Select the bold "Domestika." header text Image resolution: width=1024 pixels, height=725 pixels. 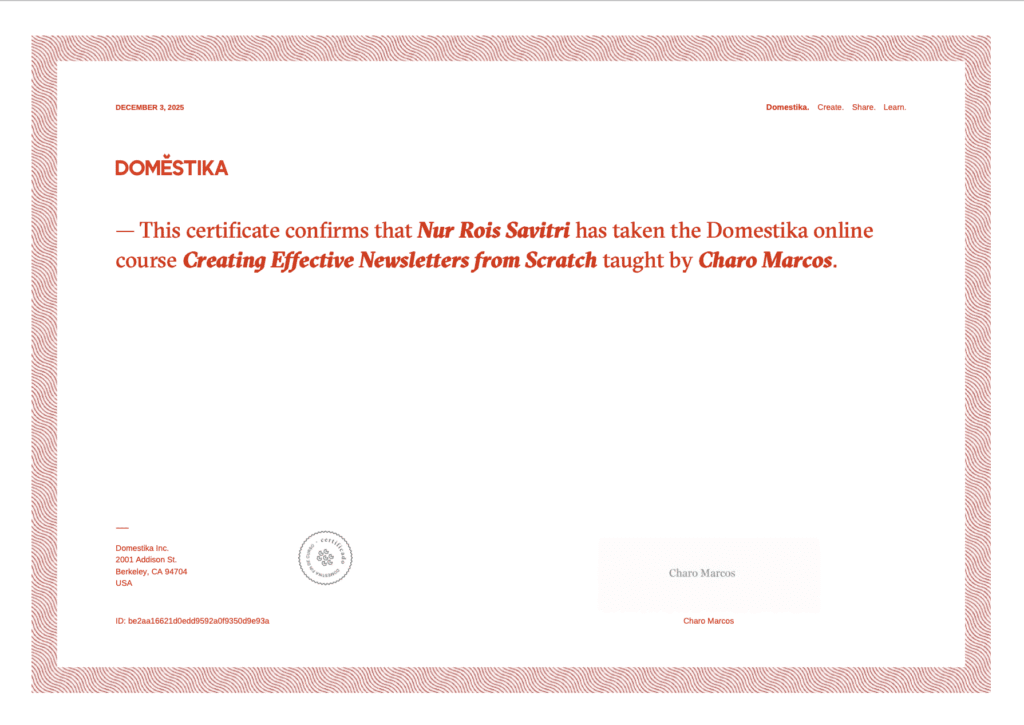coord(787,107)
